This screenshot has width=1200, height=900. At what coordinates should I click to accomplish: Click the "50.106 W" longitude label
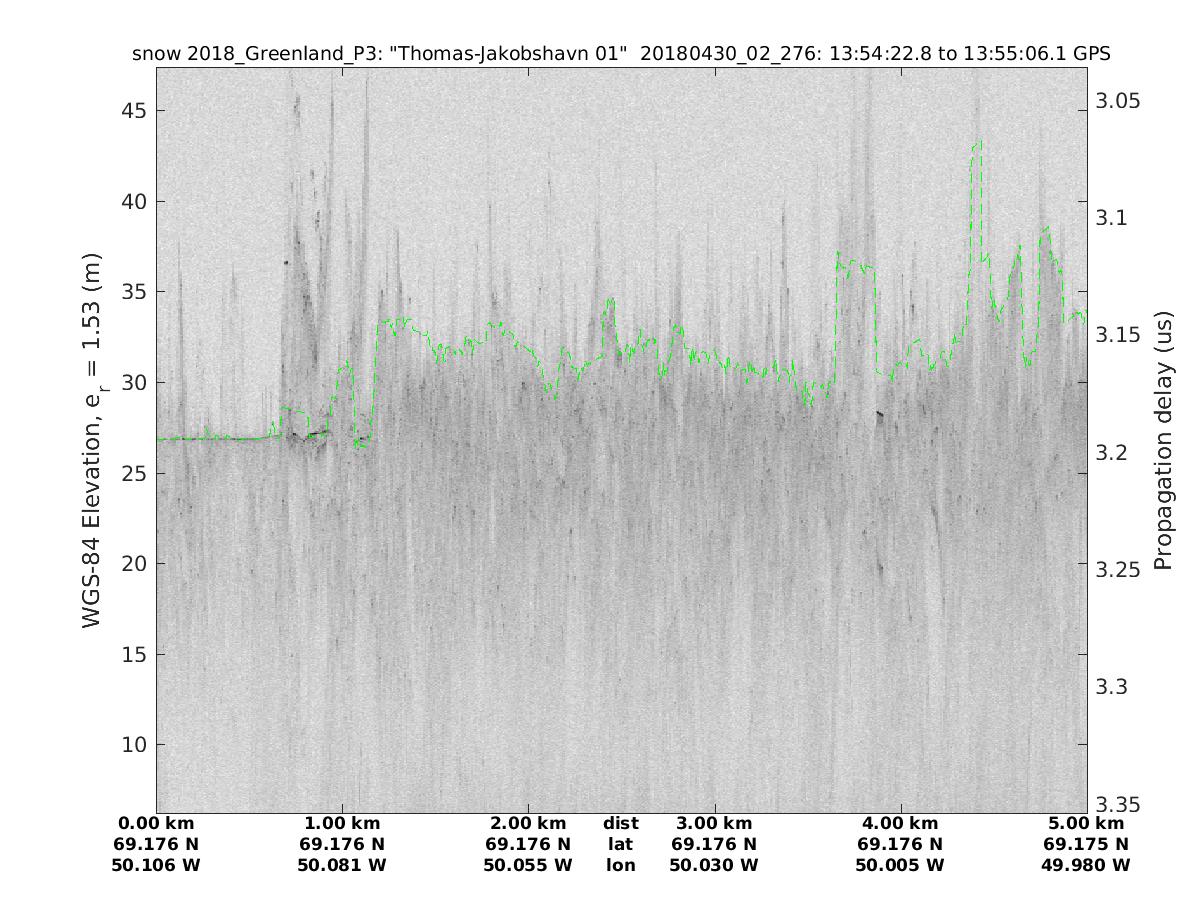[157, 865]
